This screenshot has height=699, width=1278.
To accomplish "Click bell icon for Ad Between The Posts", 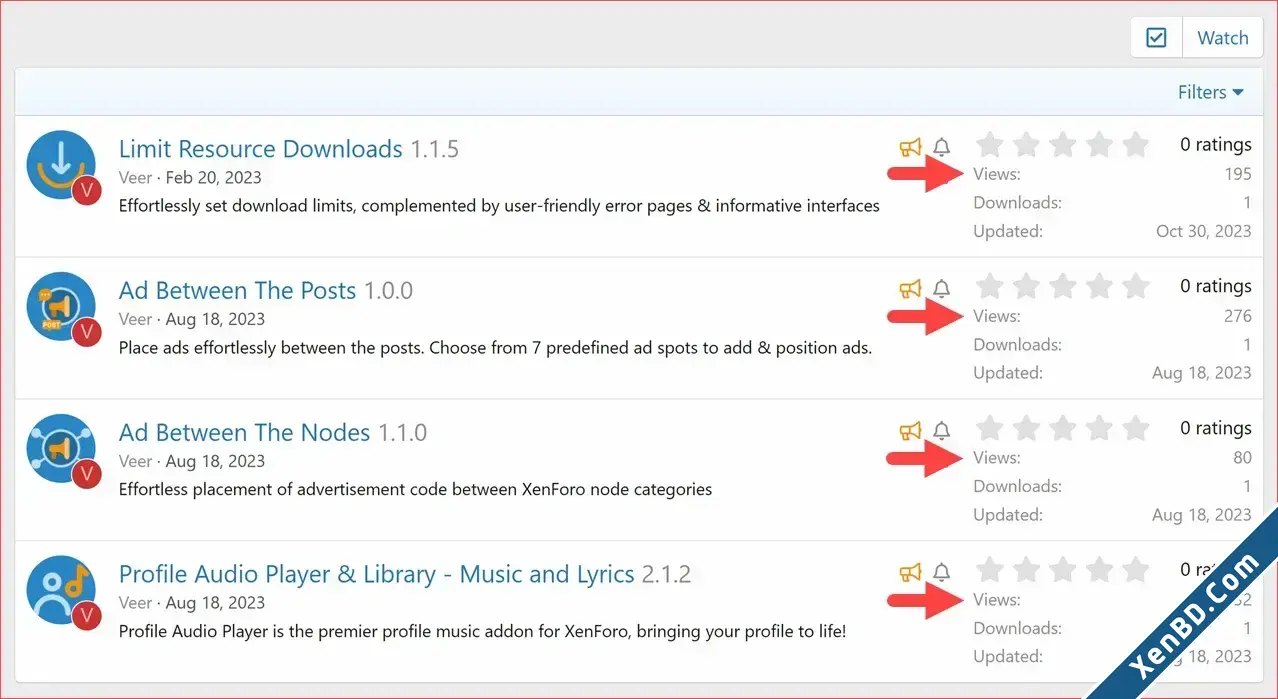I will tap(941, 290).
